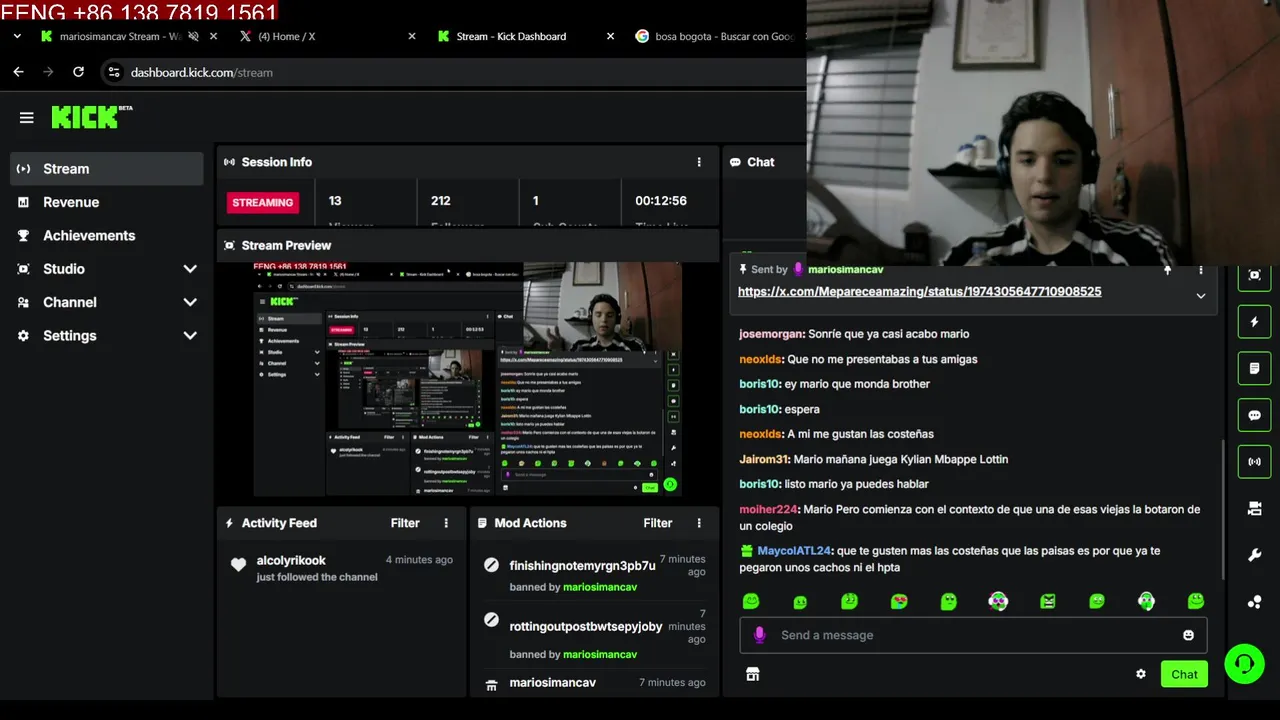Image resolution: width=1280 pixels, height=720 pixels.
Task: Open the browser tab list dropdown
Action: [17, 36]
